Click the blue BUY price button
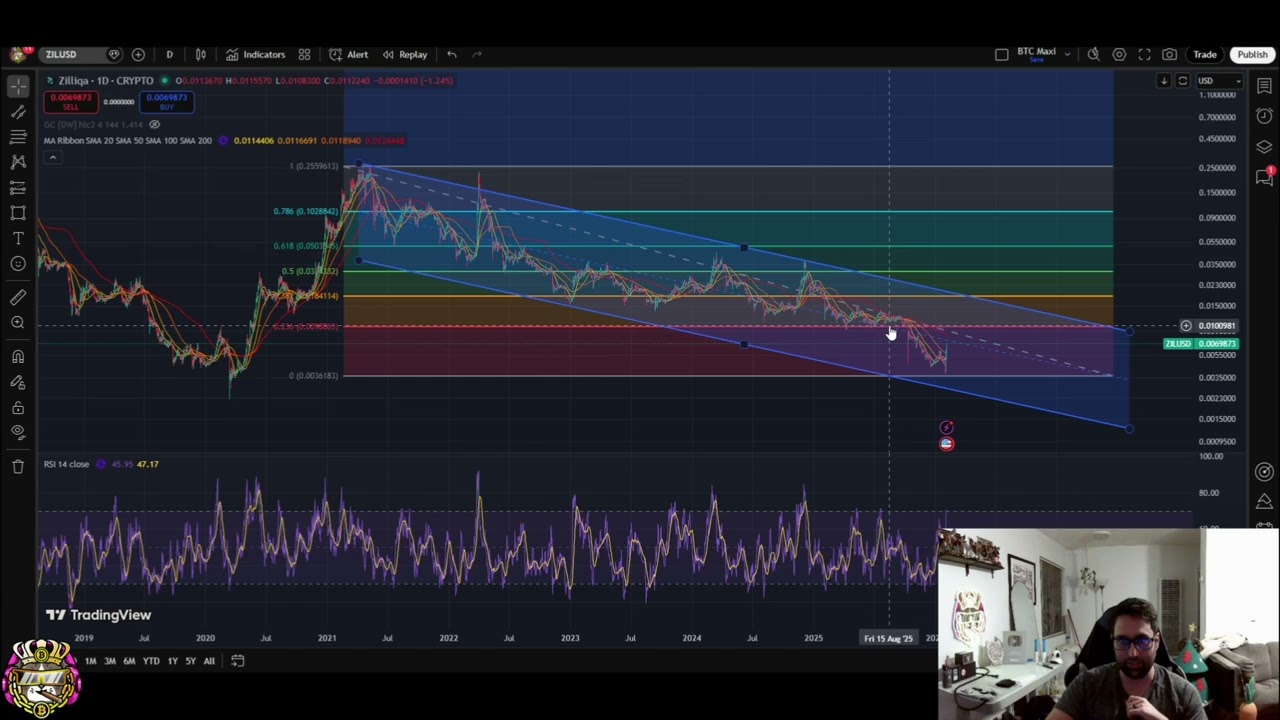This screenshot has width=1280, height=720. [x=167, y=101]
